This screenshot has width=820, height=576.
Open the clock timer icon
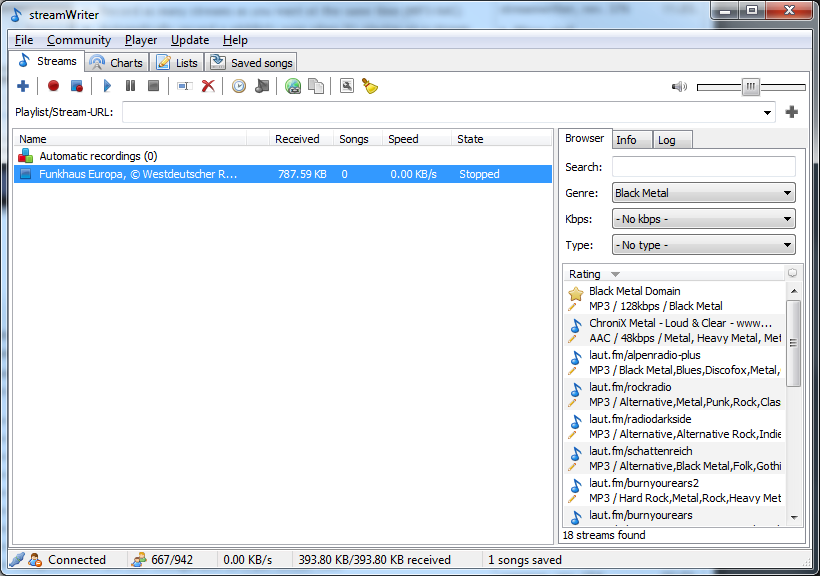click(x=239, y=86)
